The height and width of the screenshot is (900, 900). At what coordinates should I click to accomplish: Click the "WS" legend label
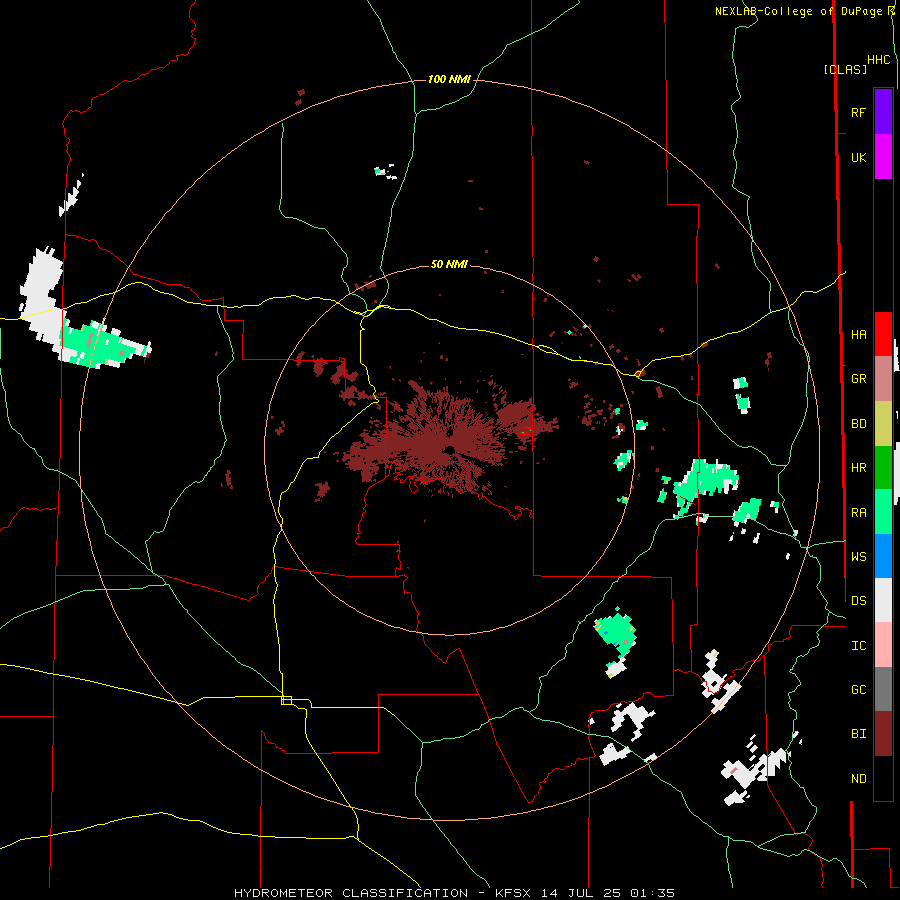pos(858,557)
